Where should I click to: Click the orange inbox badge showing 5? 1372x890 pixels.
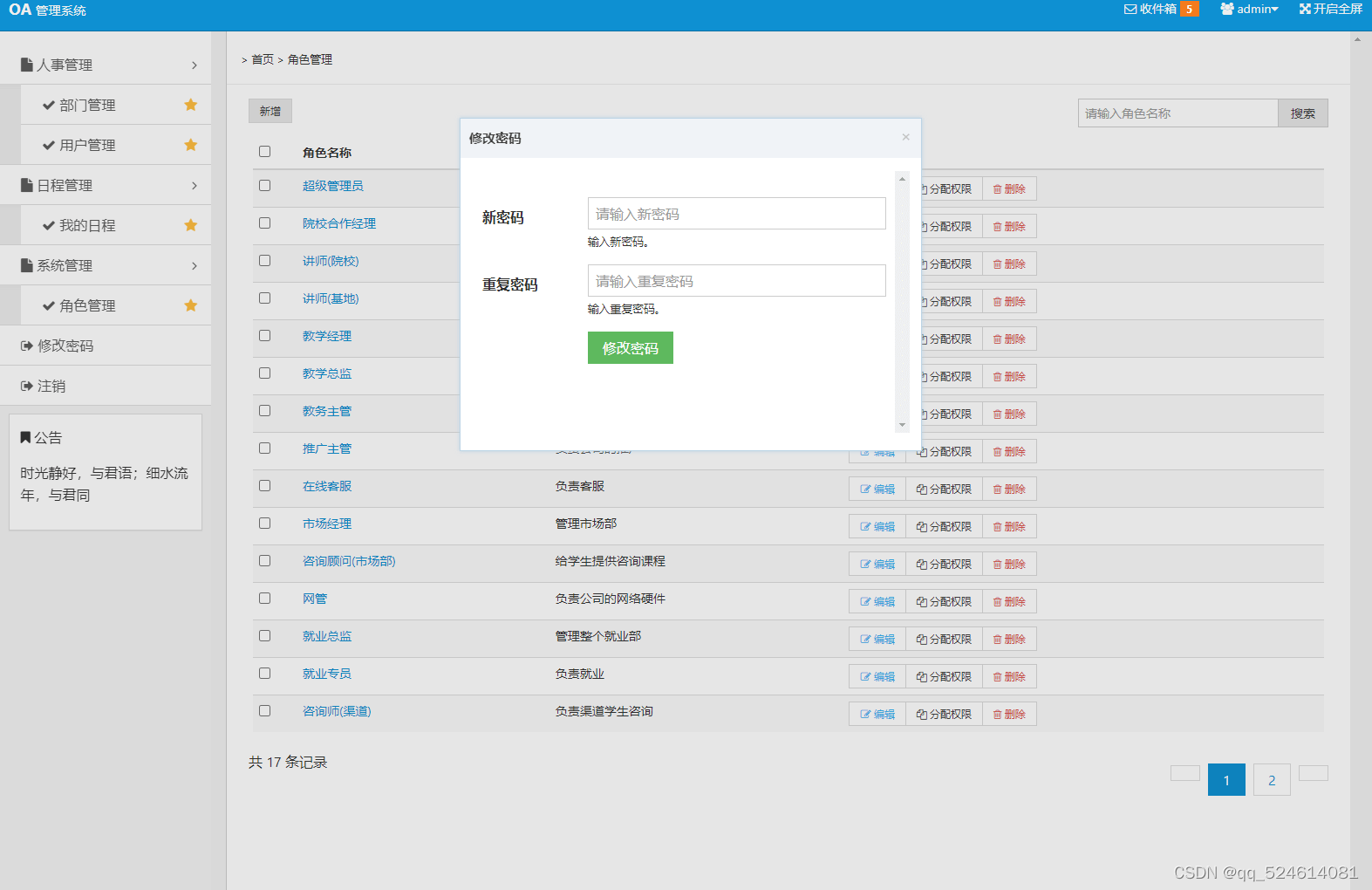point(1190,9)
